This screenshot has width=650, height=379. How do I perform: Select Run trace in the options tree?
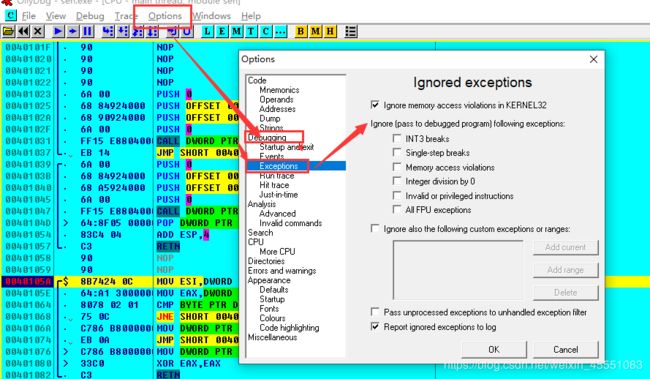click(x=276, y=175)
